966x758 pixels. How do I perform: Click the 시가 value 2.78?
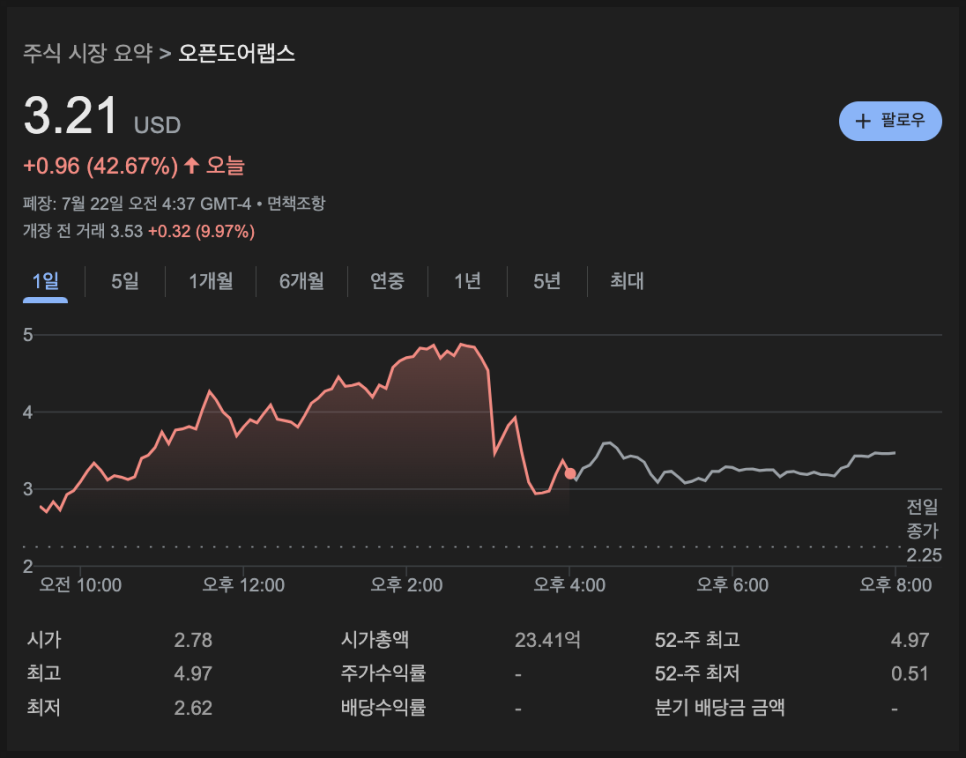pyautogui.click(x=193, y=640)
